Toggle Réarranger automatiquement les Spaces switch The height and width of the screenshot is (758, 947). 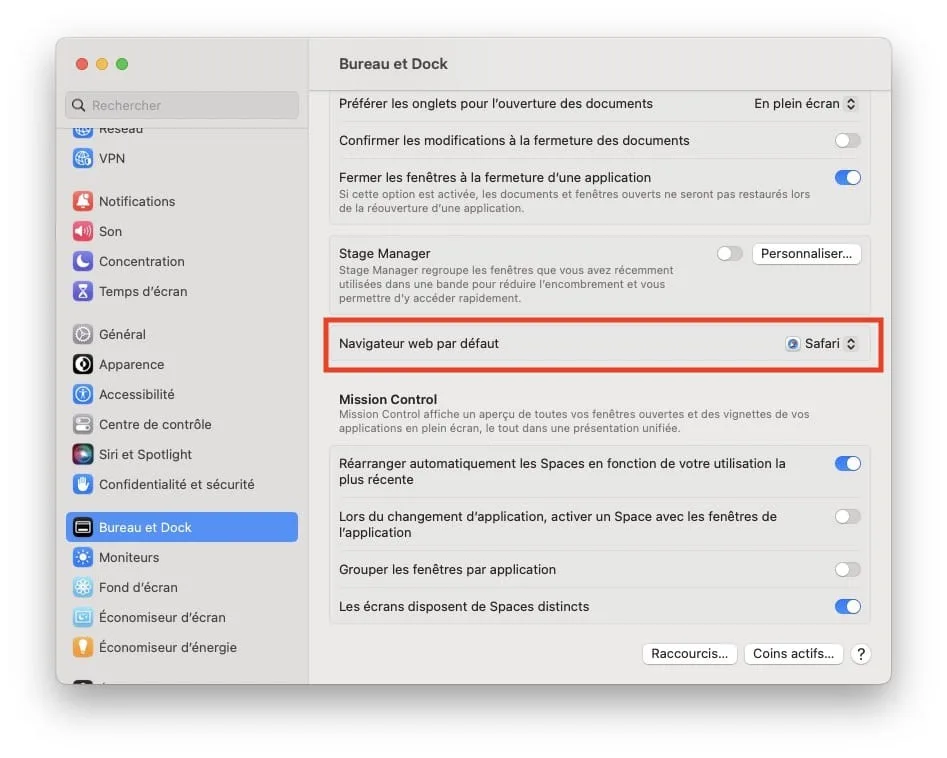847,463
